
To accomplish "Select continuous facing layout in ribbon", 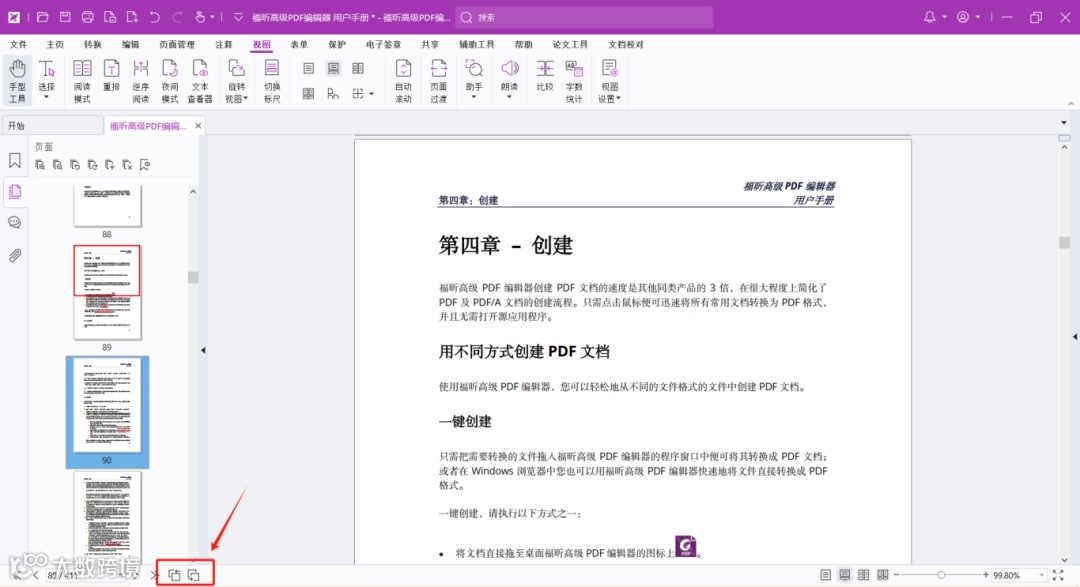I will click(309, 94).
